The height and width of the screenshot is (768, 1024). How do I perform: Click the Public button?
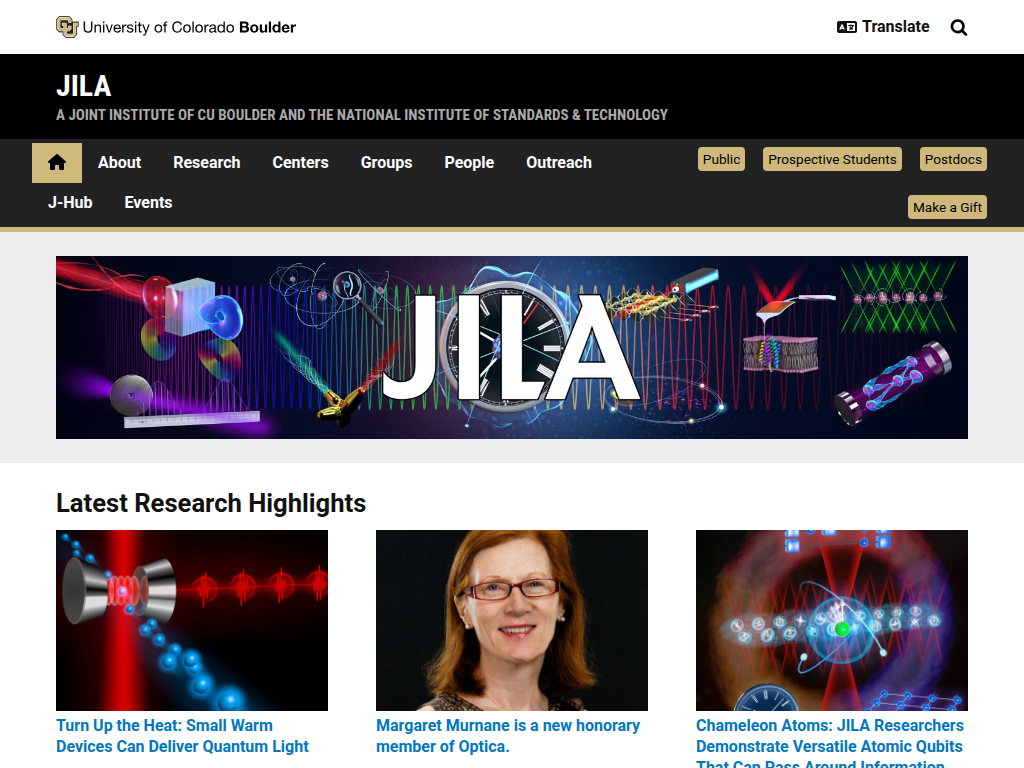[722, 159]
